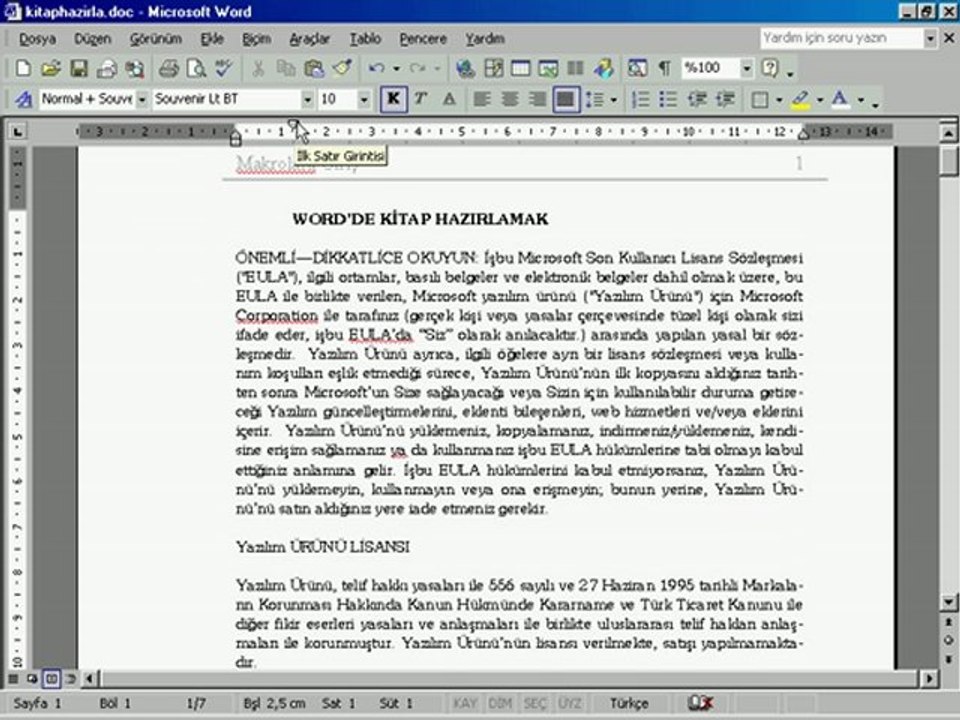Cut the selection with the scissors icon

point(258,68)
